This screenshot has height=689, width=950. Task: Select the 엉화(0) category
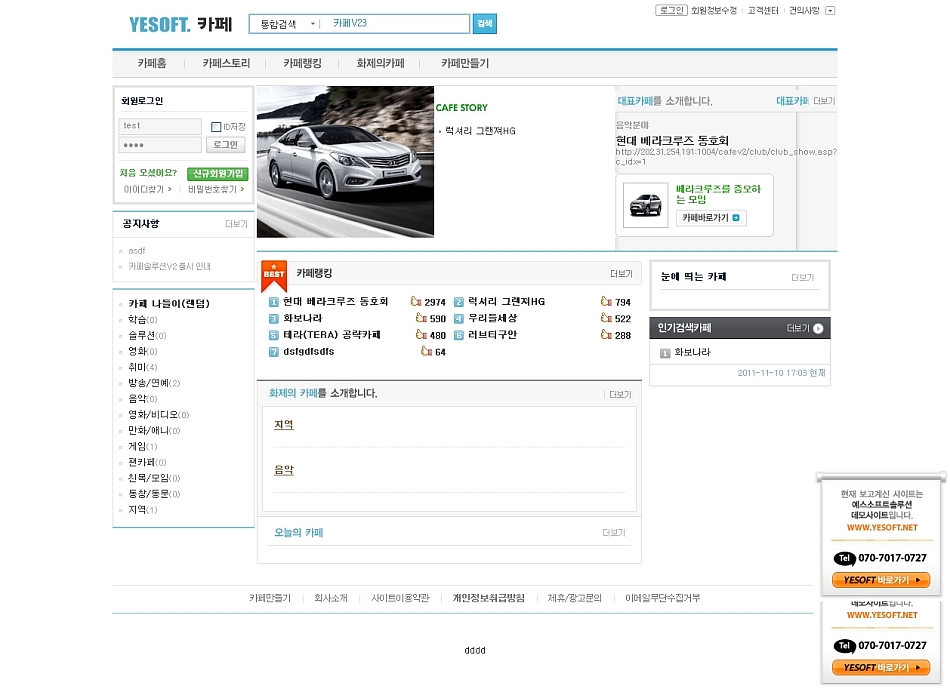[142, 351]
